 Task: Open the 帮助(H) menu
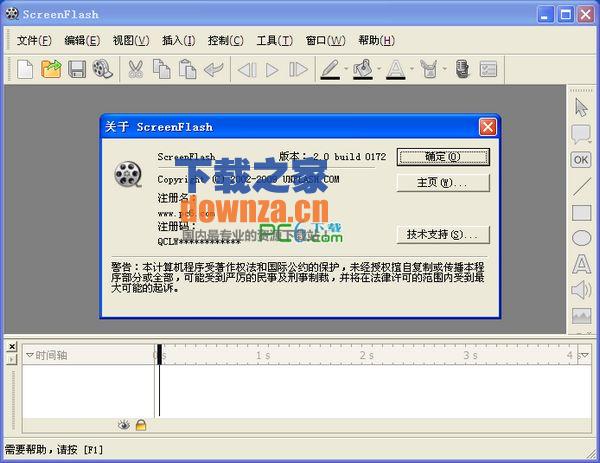377,40
